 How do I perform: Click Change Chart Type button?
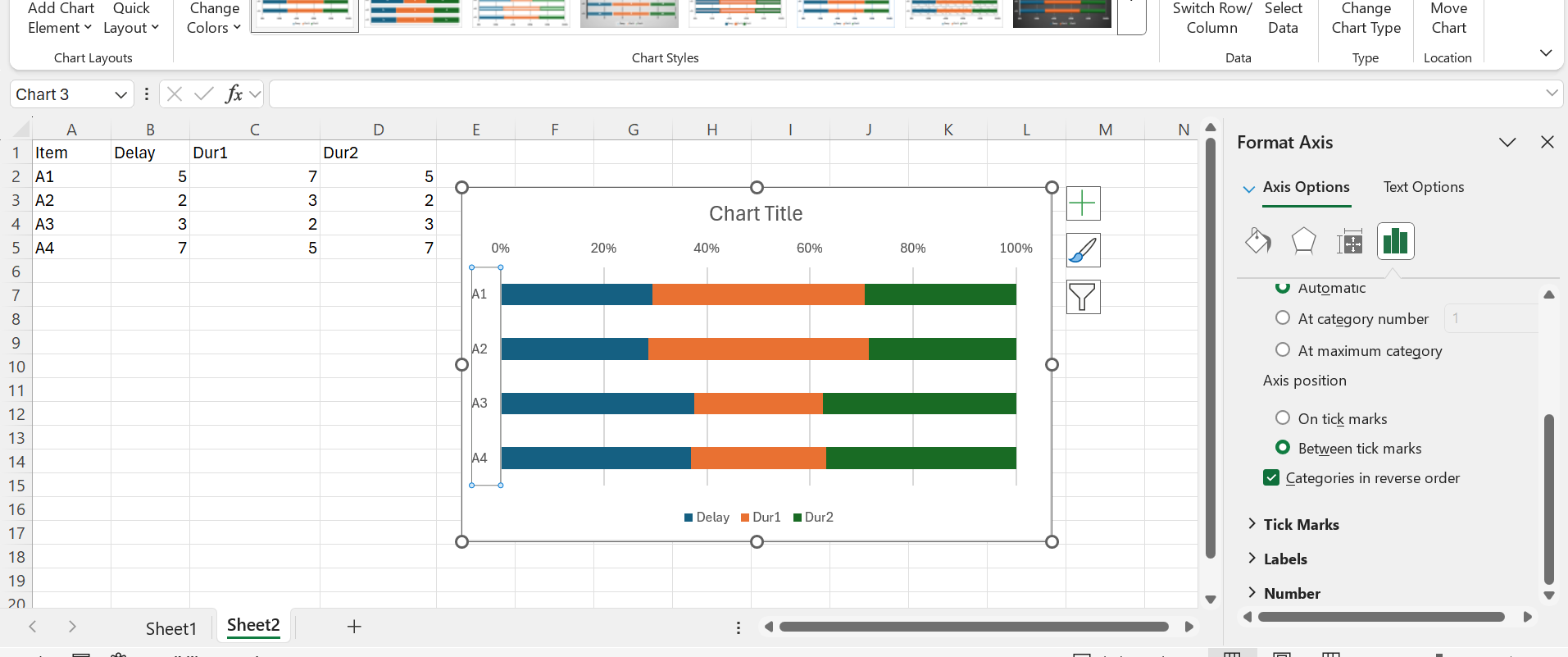1366,18
